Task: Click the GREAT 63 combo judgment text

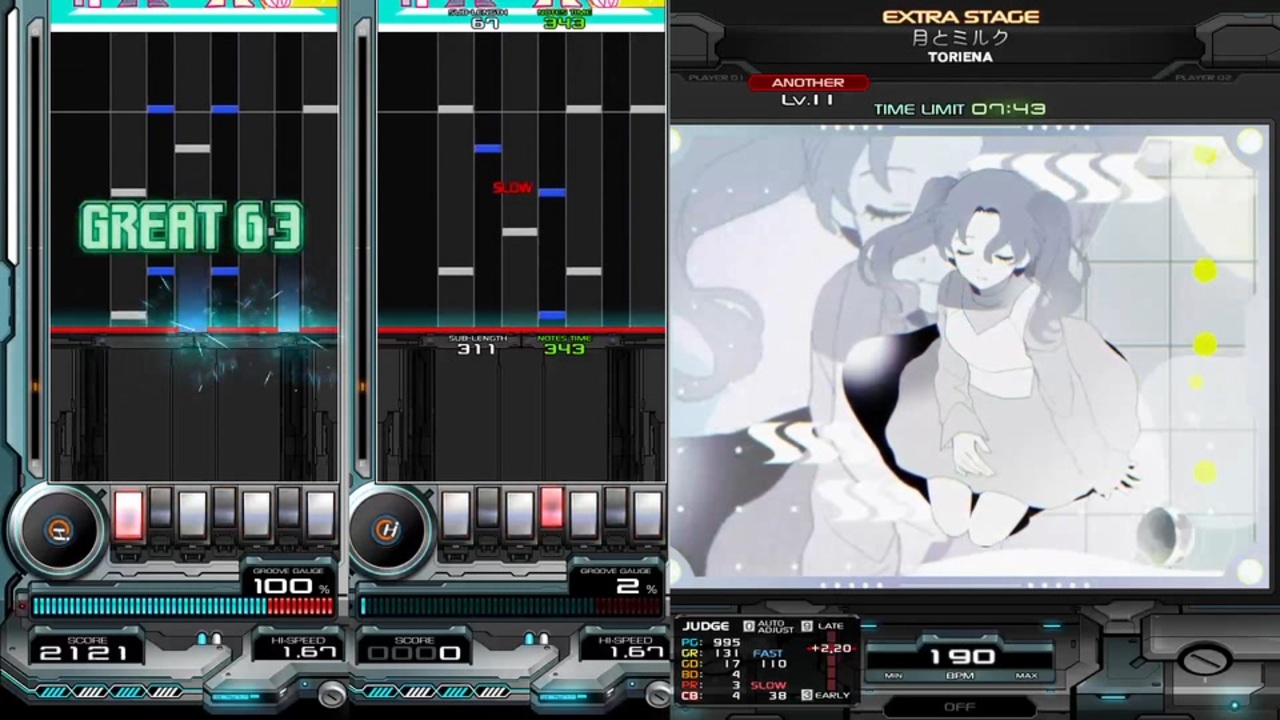Action: pos(191,227)
